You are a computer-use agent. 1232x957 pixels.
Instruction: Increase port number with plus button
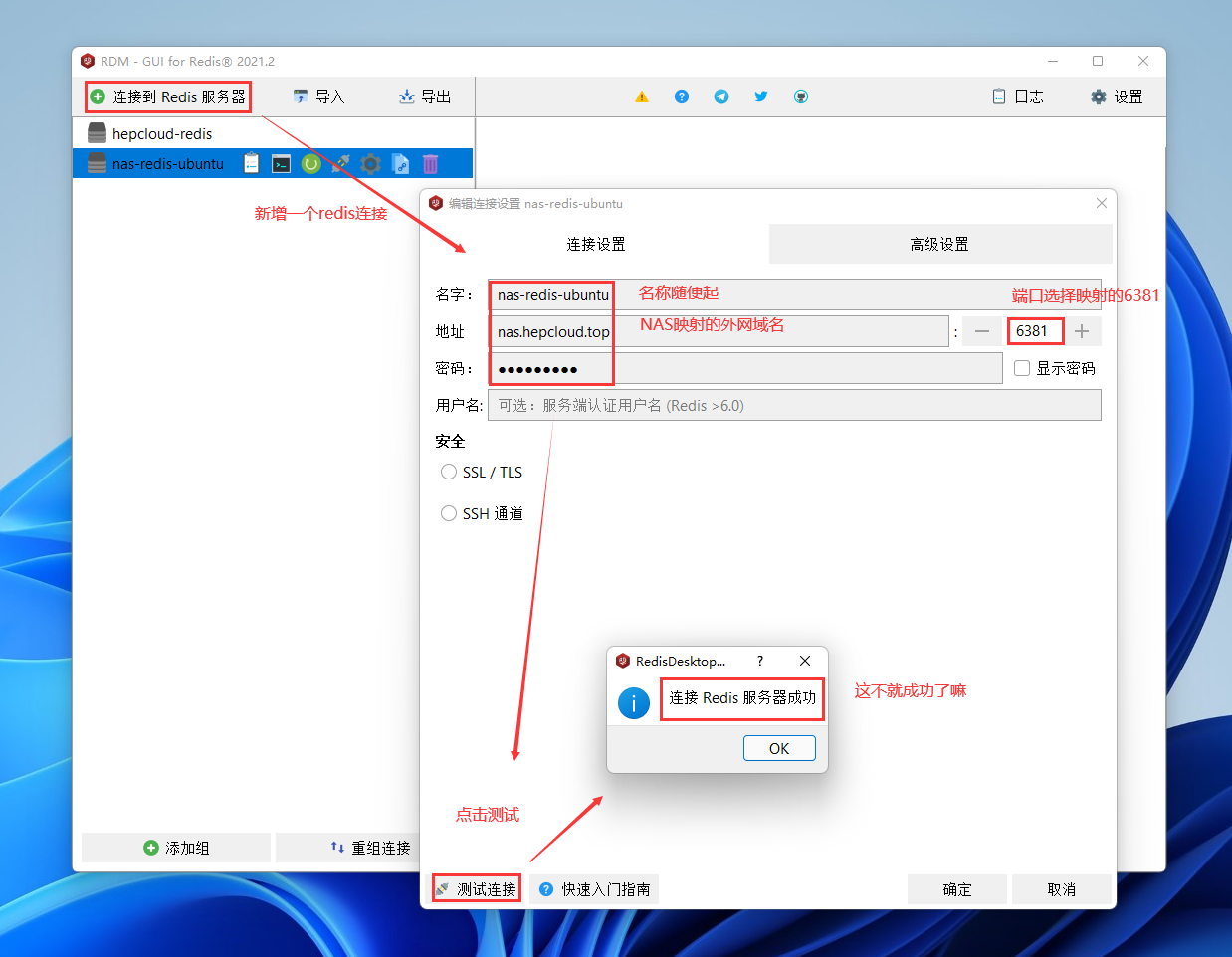(x=1082, y=331)
